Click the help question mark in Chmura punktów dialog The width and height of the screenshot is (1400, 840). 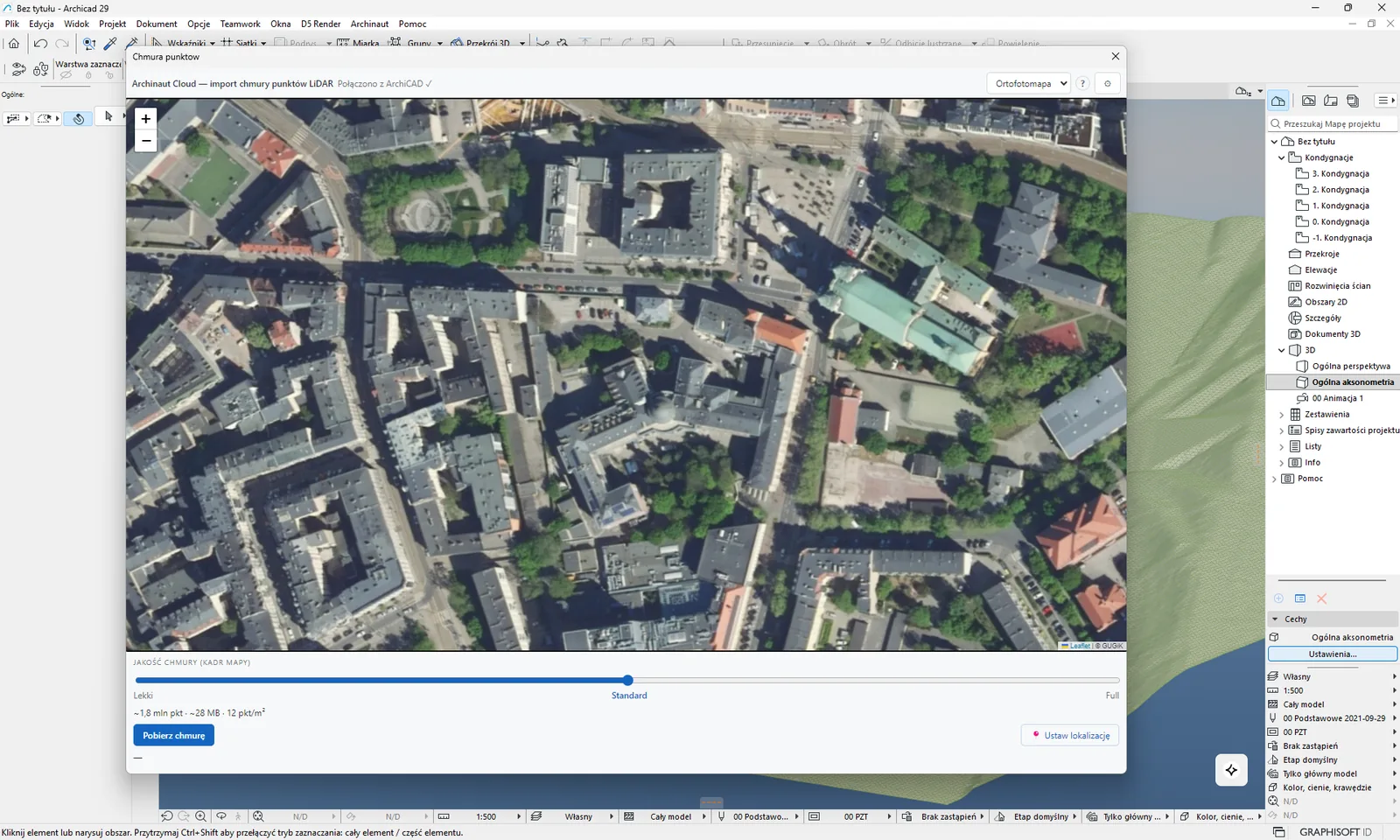(x=1082, y=83)
